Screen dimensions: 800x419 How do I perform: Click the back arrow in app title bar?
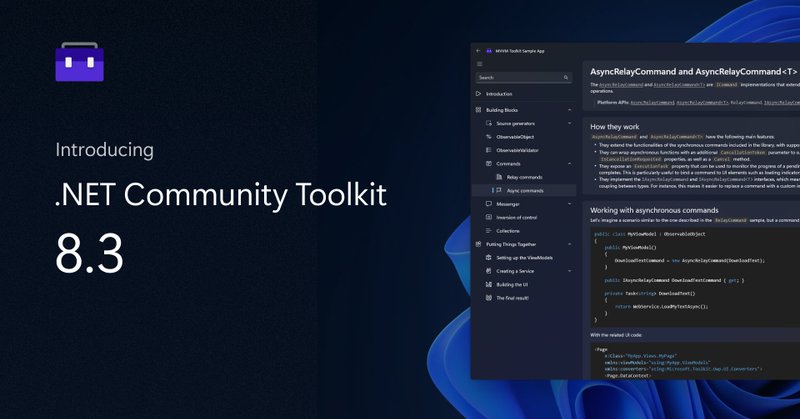478,51
